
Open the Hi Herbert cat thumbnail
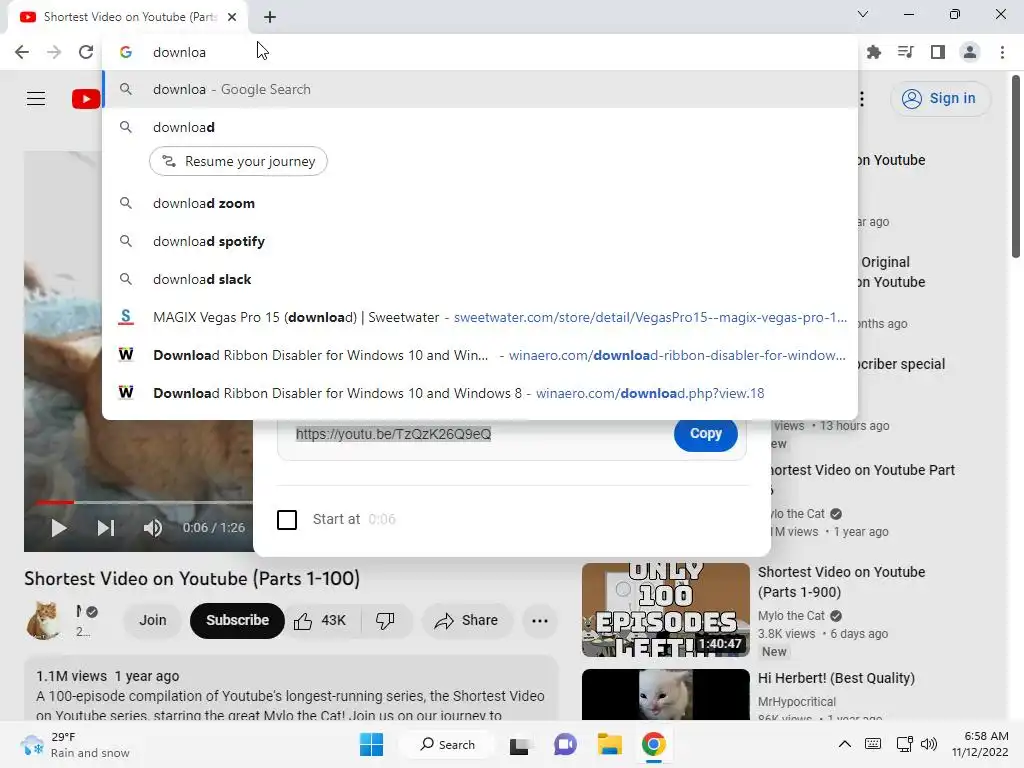pyautogui.click(x=665, y=695)
